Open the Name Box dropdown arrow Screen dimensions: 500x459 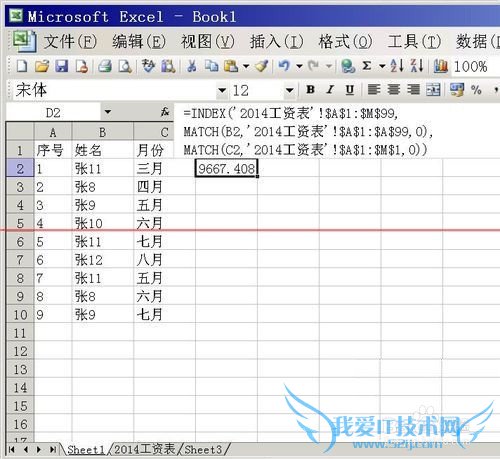pyautogui.click(x=107, y=112)
